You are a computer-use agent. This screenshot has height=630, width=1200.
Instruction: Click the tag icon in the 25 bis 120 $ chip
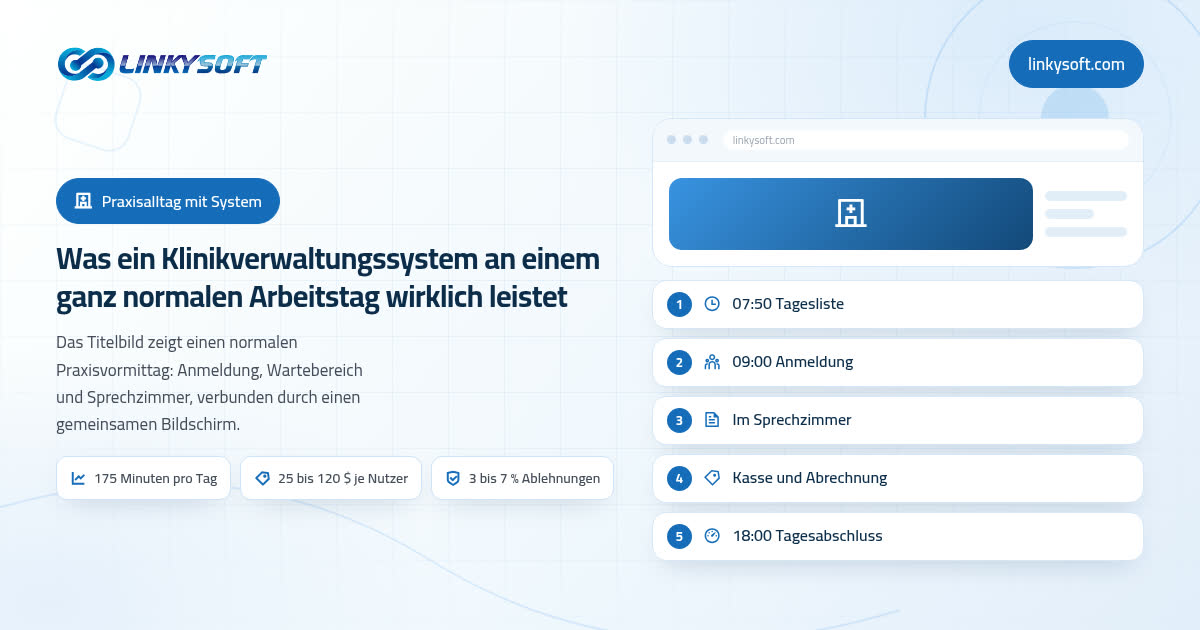(262, 479)
